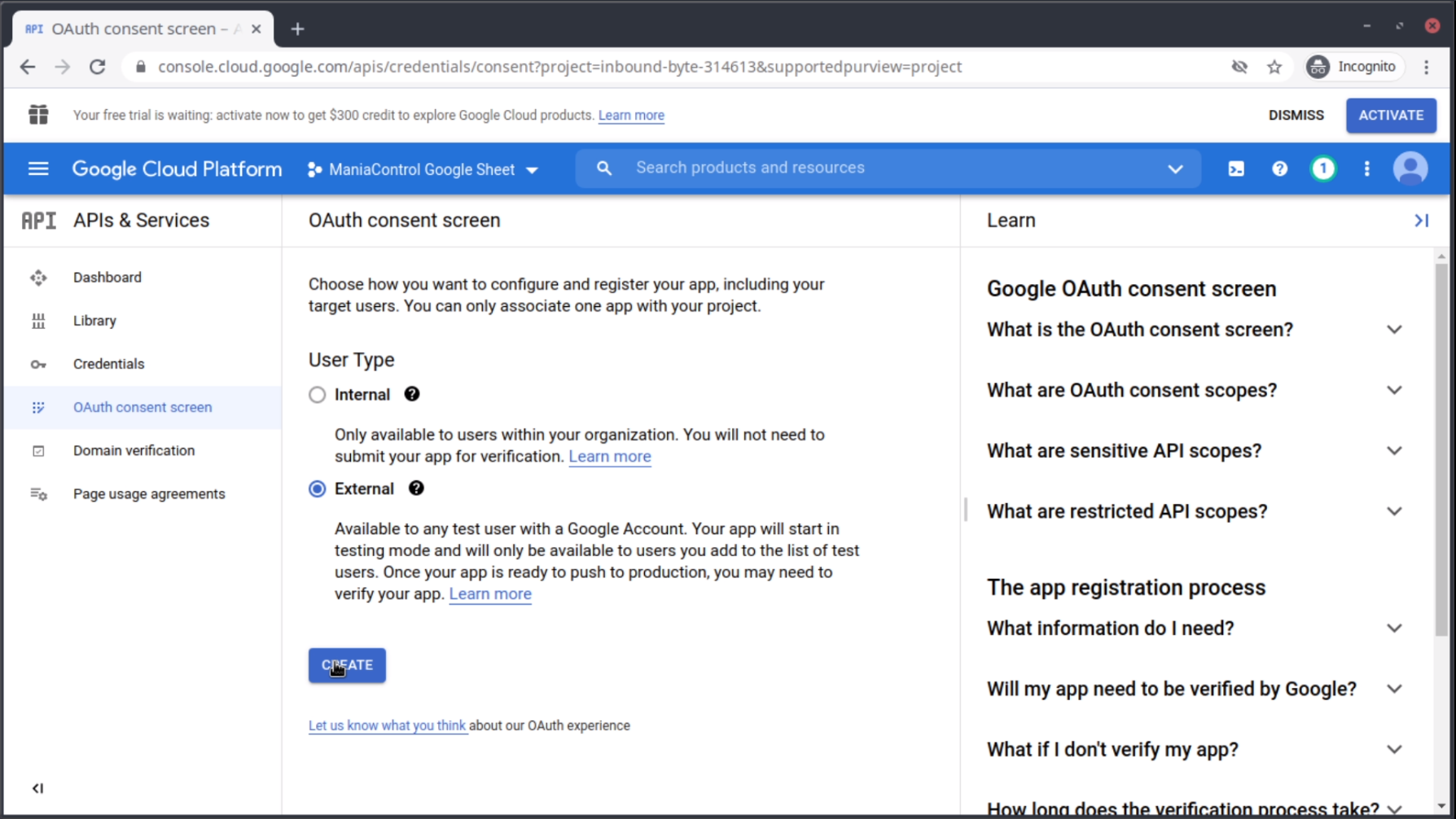Screen dimensions: 1456x819
Task: Click help icon next to Internal
Action: click(412, 395)
